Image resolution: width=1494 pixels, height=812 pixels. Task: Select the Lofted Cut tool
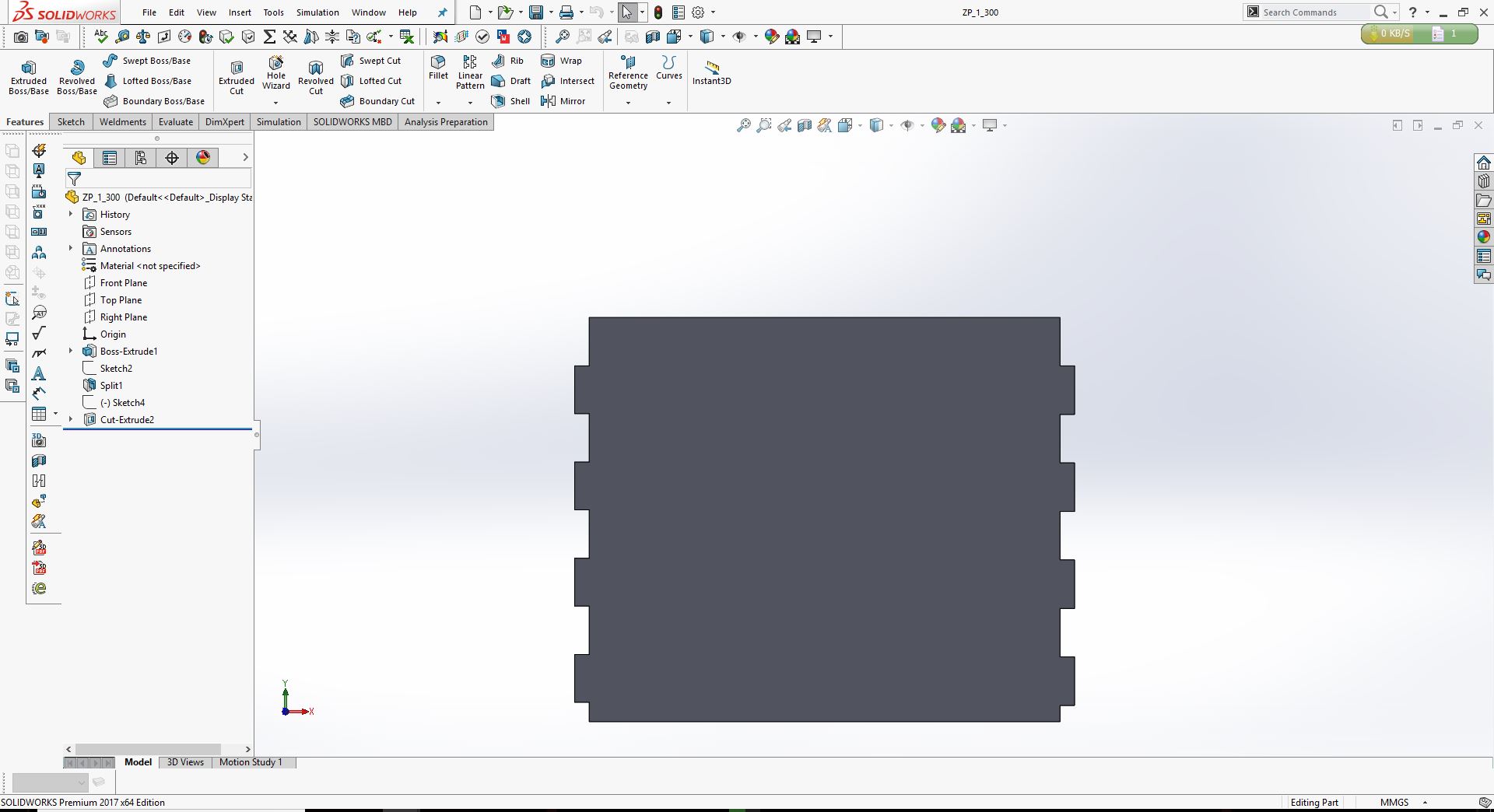371,81
